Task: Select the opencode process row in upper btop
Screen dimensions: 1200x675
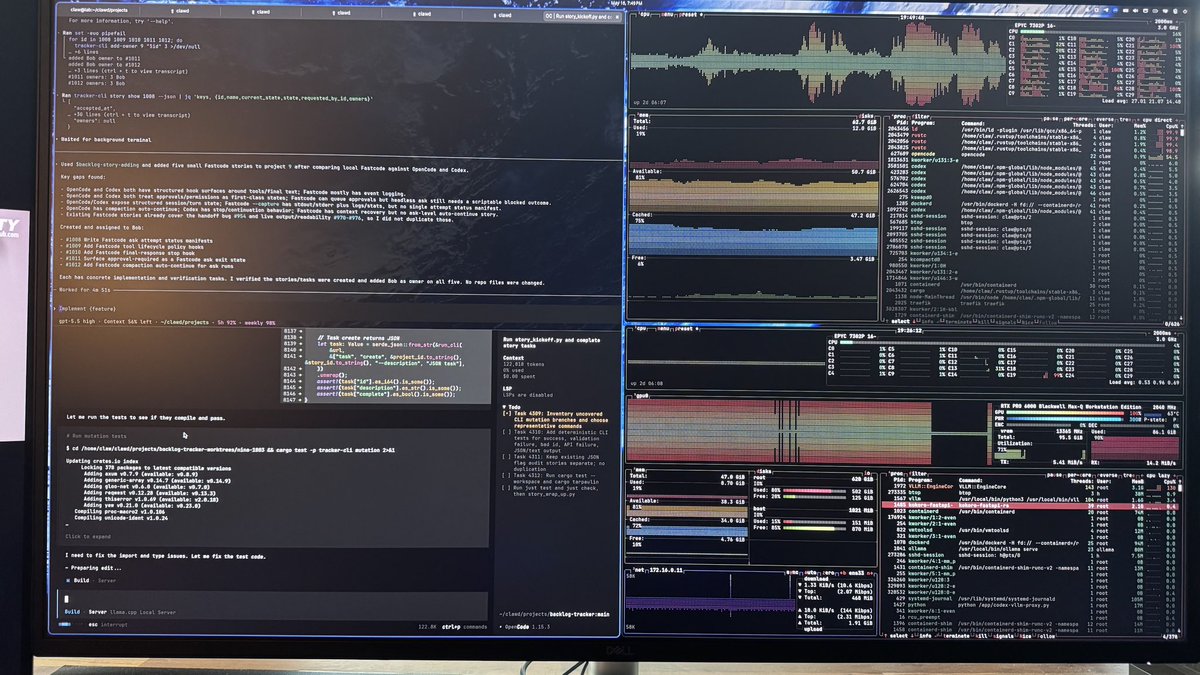Action: [x=1035, y=155]
